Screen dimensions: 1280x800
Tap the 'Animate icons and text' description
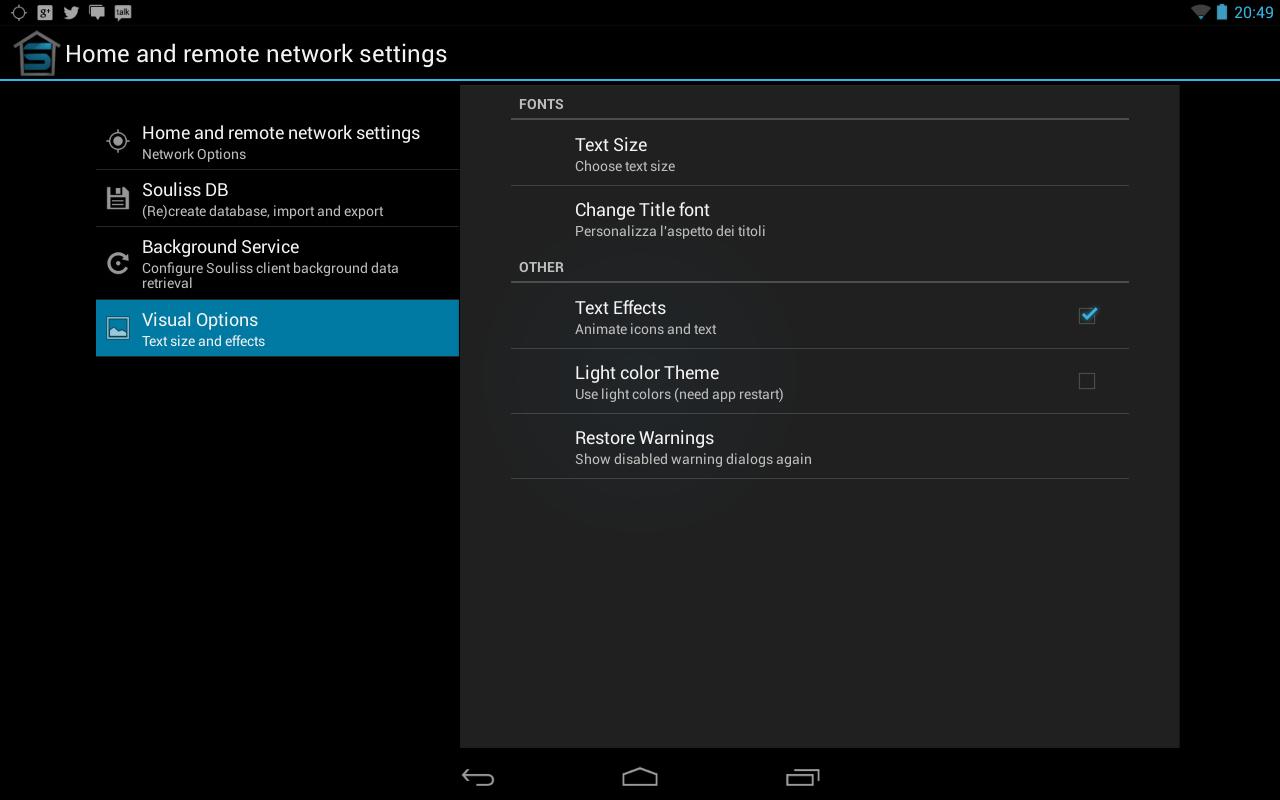(645, 329)
